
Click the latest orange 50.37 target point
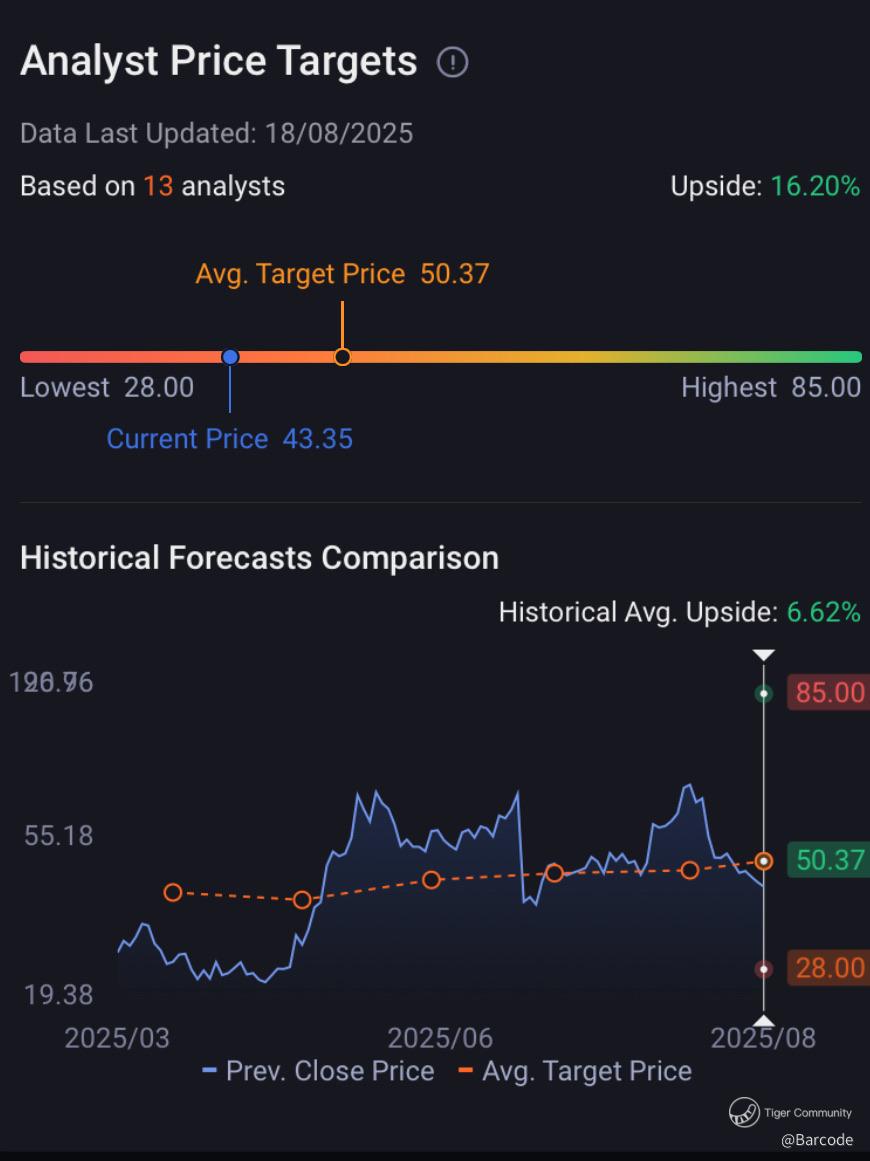(763, 861)
